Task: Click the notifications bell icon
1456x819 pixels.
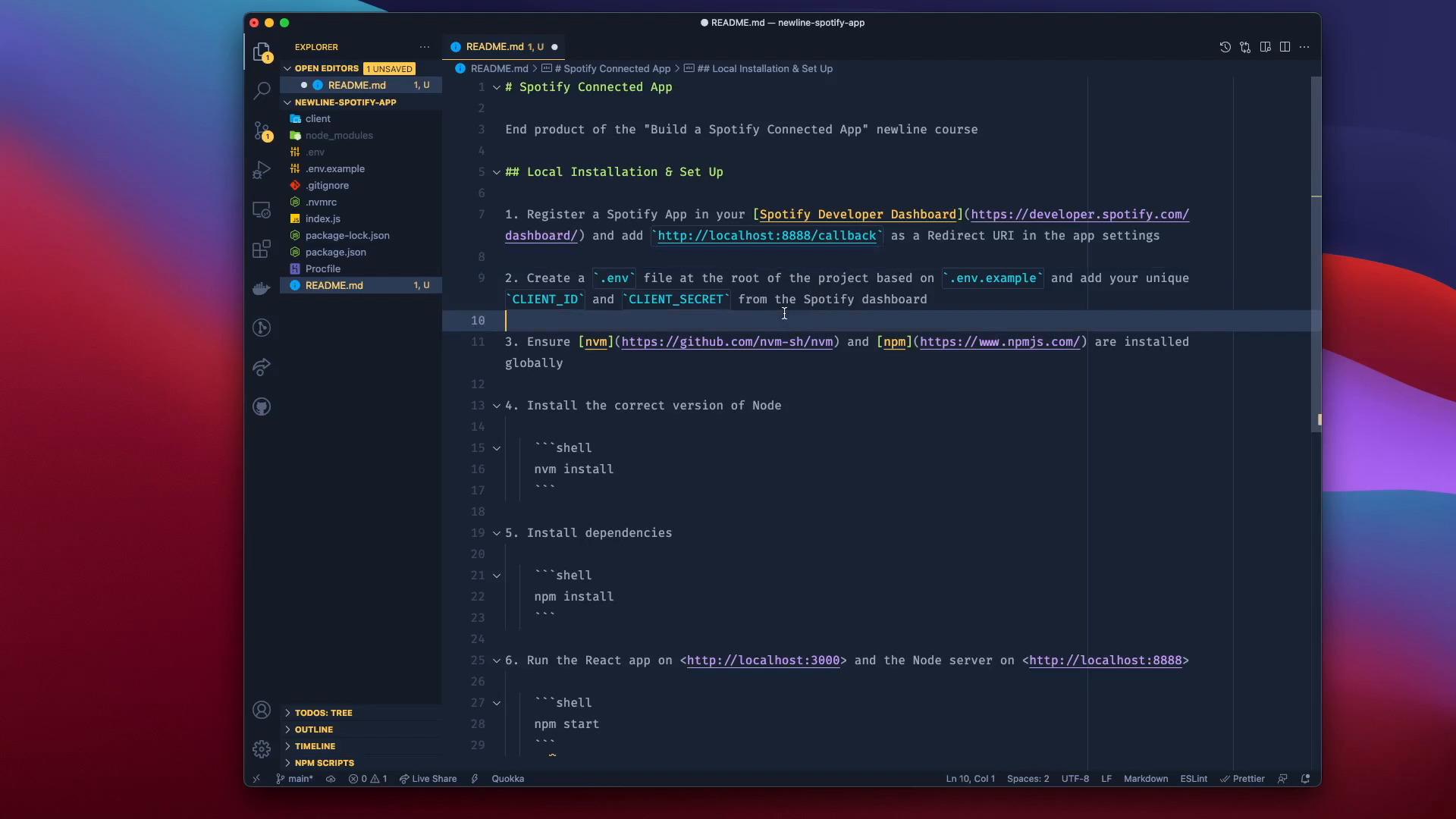Action: 1305,779
